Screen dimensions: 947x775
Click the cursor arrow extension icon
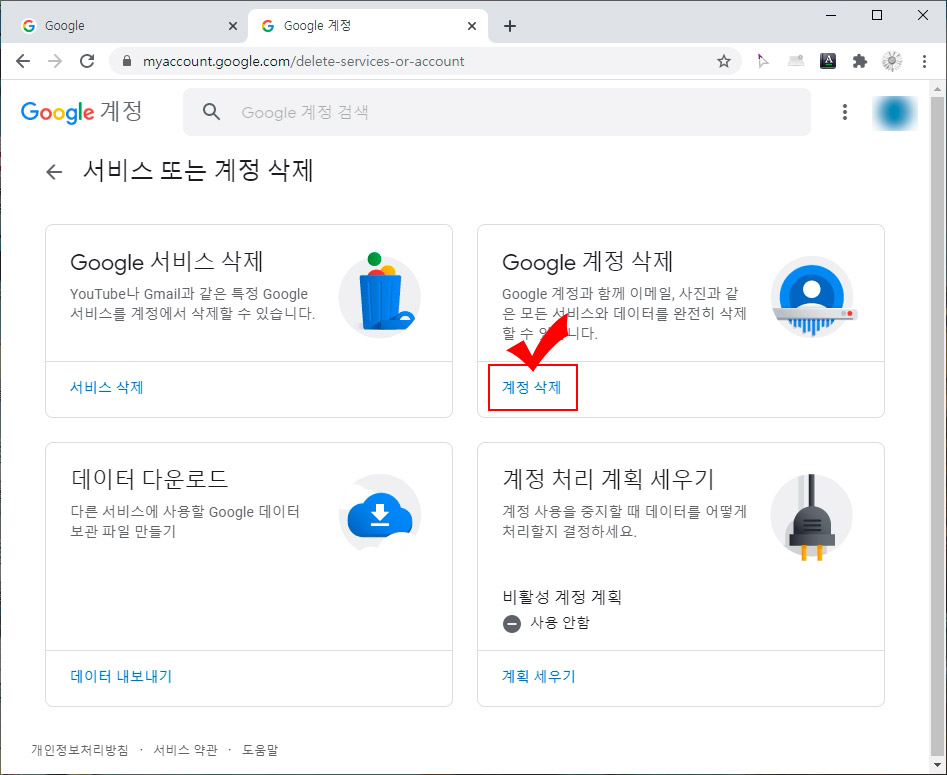click(x=763, y=61)
